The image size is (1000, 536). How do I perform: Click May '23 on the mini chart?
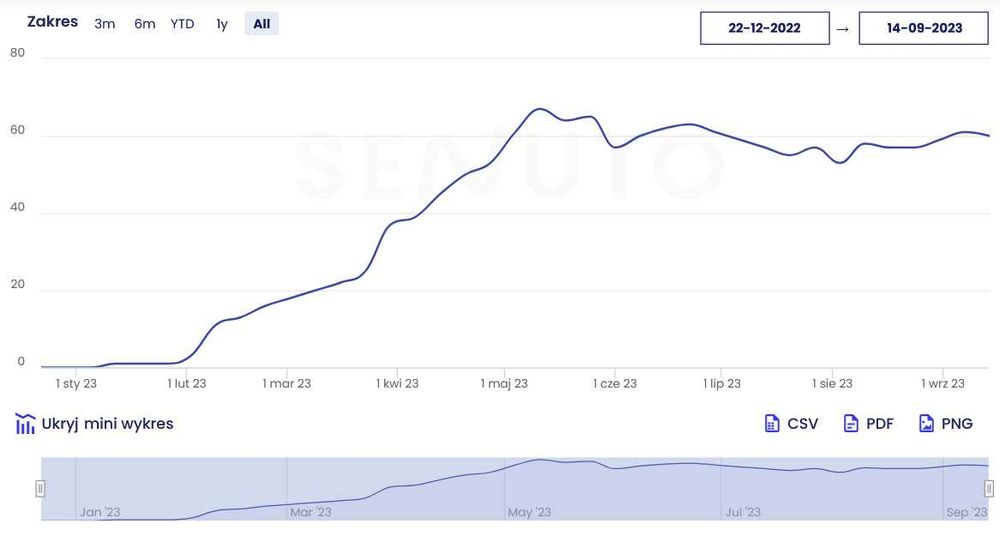(529, 512)
